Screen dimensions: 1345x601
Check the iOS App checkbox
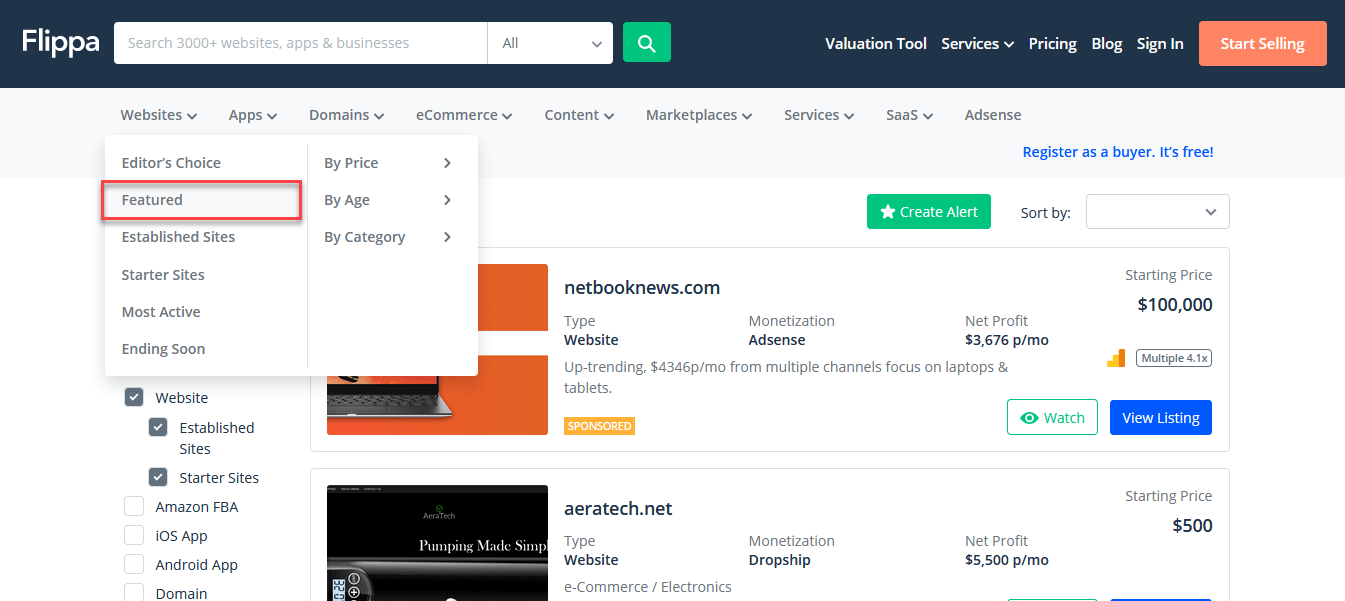point(134,535)
